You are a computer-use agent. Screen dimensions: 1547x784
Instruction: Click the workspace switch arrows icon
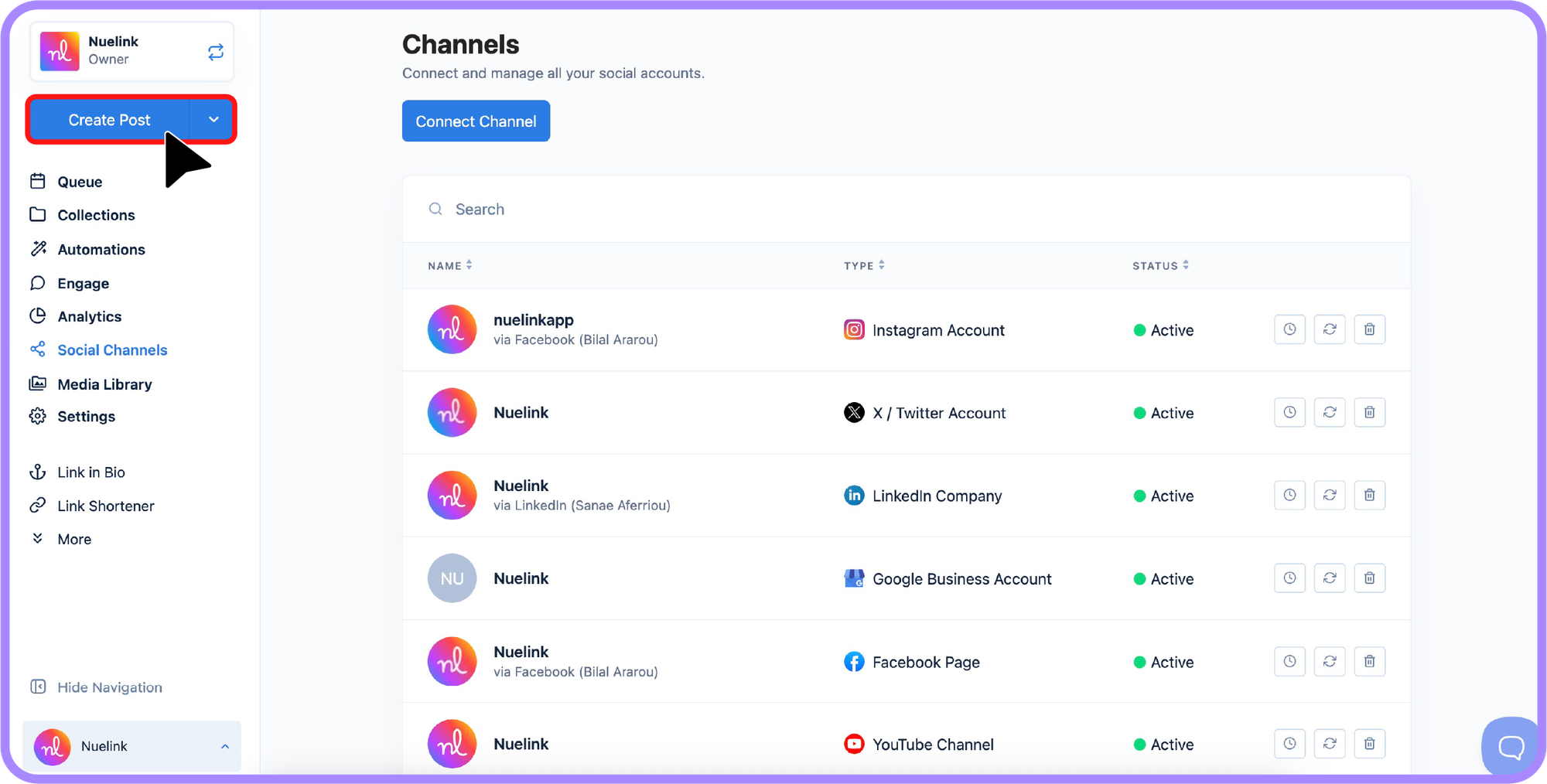tap(215, 52)
